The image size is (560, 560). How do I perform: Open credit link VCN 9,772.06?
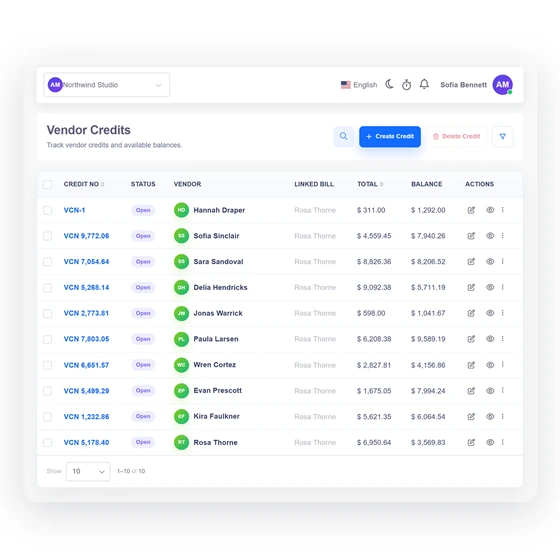[86, 236]
